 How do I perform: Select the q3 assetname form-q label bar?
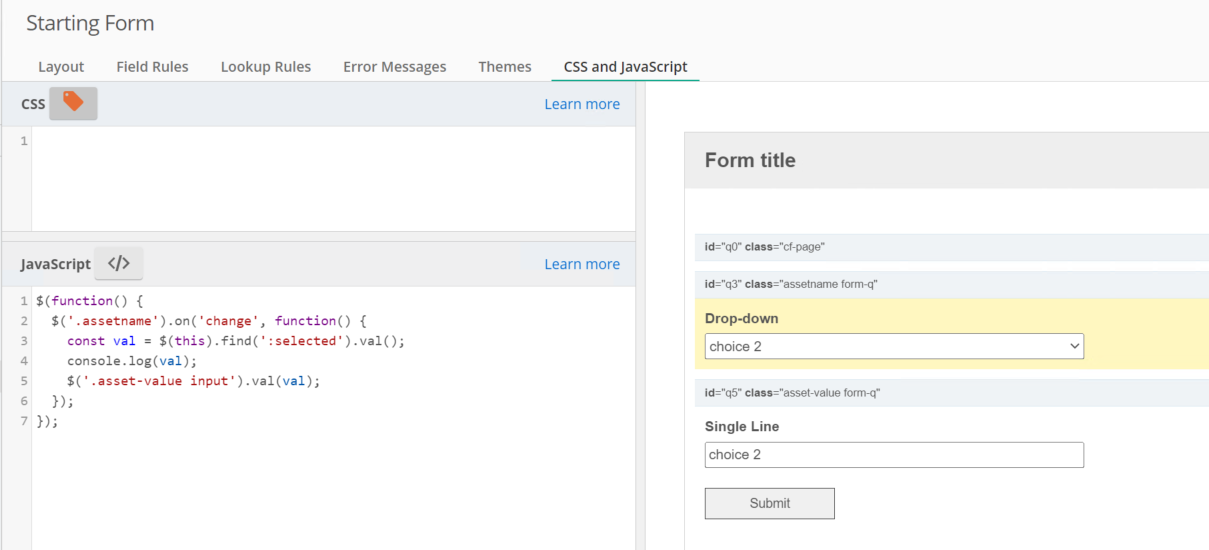950,285
